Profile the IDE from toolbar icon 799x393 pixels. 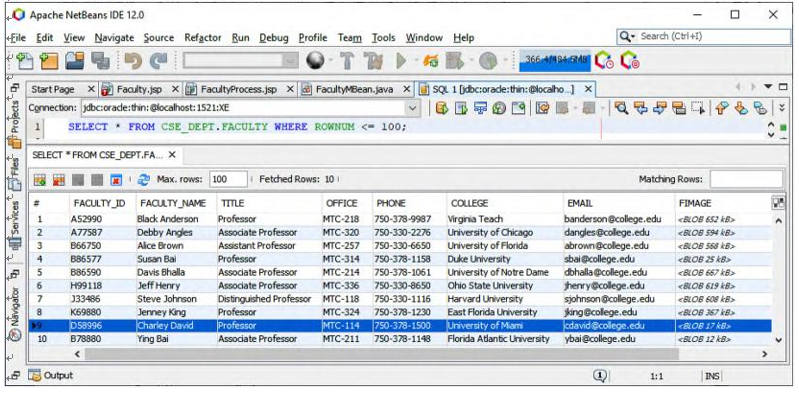604,61
